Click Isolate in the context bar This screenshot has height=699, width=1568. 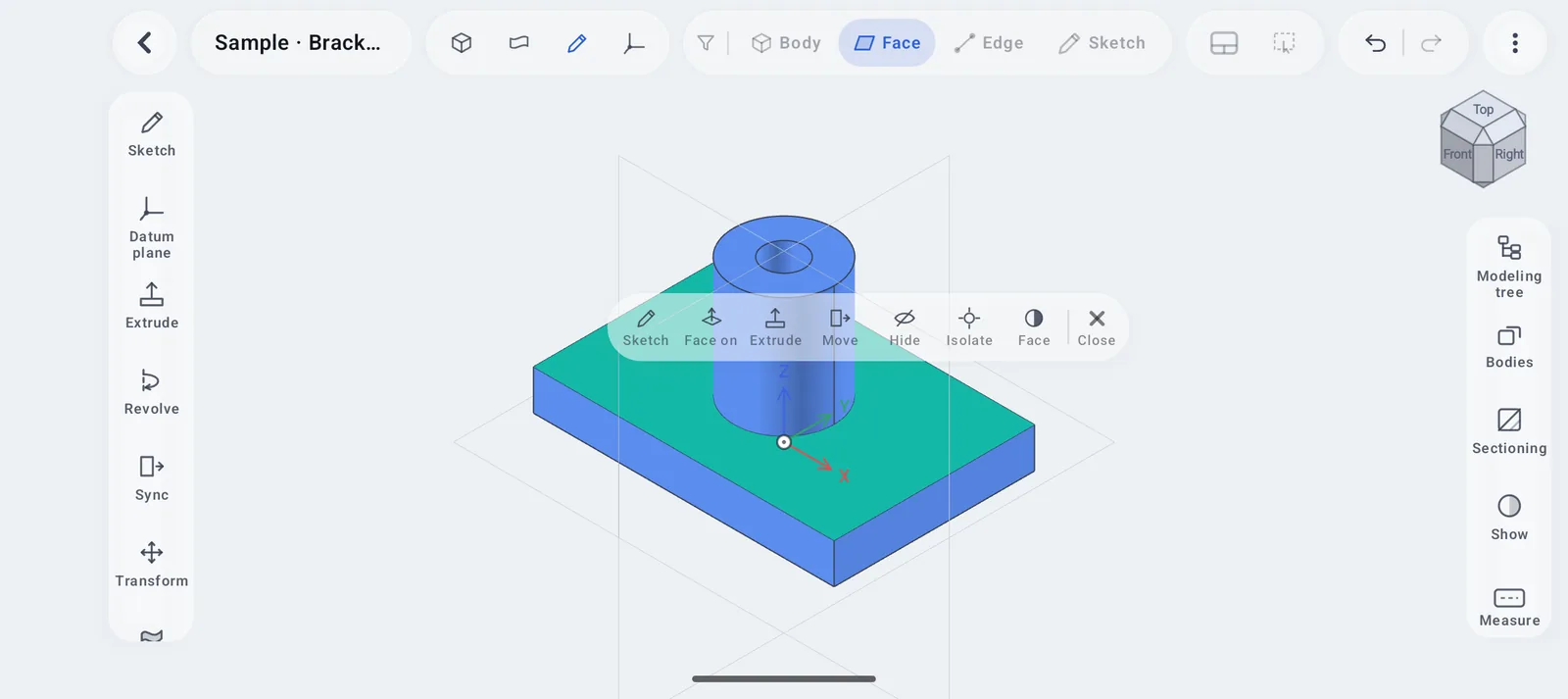(x=969, y=327)
